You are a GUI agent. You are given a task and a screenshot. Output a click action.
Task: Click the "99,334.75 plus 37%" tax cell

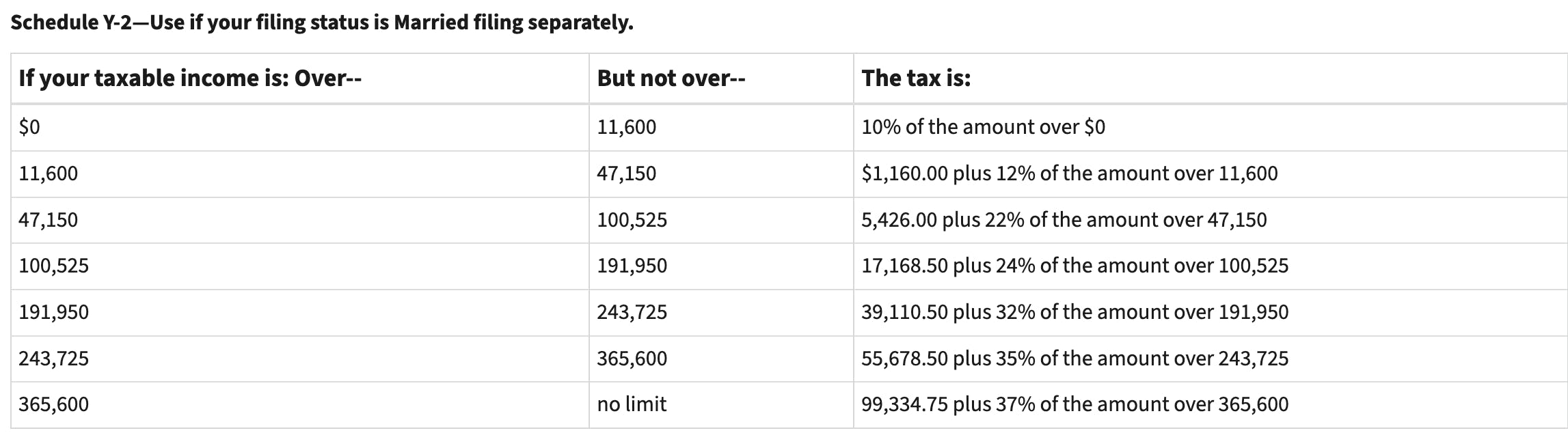tap(1074, 404)
